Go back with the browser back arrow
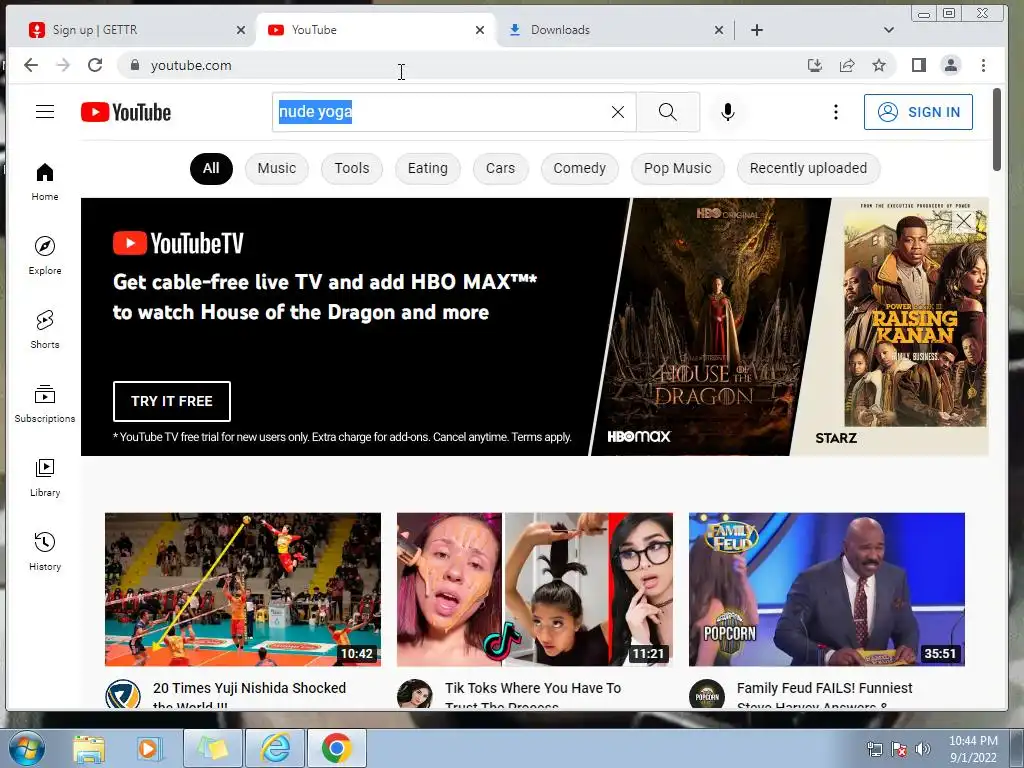 (x=31, y=65)
